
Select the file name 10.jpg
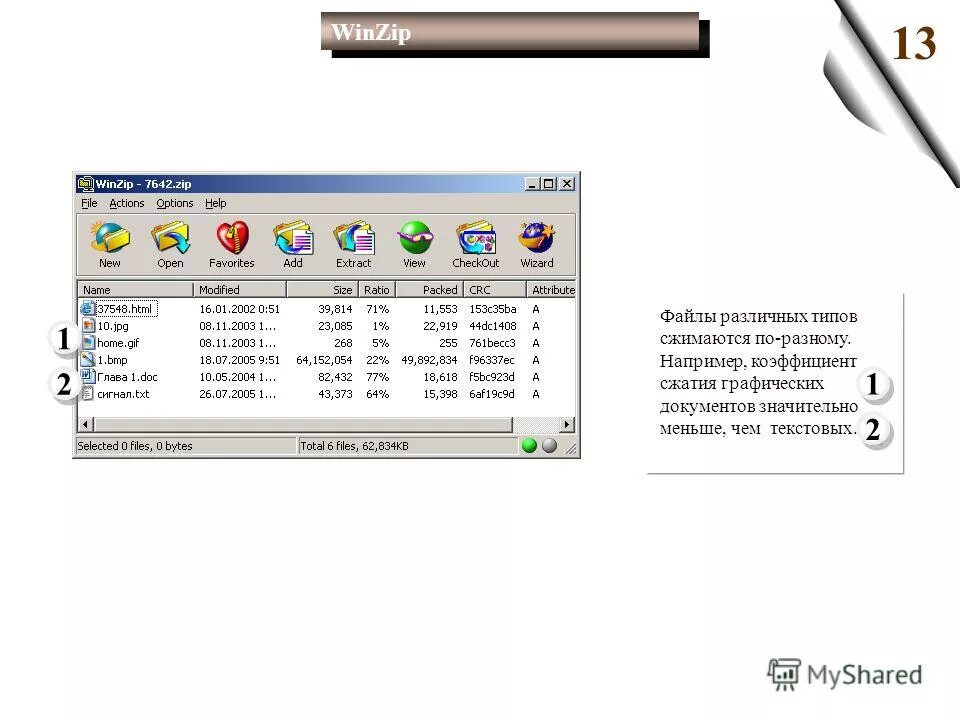pyautogui.click(x=113, y=326)
